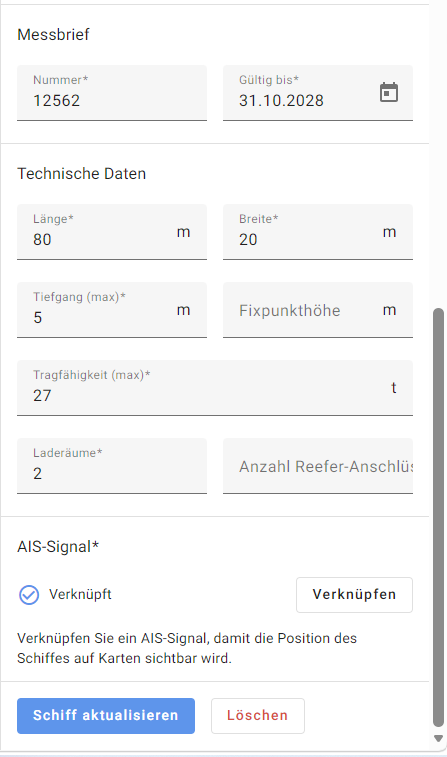Viewport: 447px width, 757px height.
Task: Select the Breite input field
Action: [318, 232]
